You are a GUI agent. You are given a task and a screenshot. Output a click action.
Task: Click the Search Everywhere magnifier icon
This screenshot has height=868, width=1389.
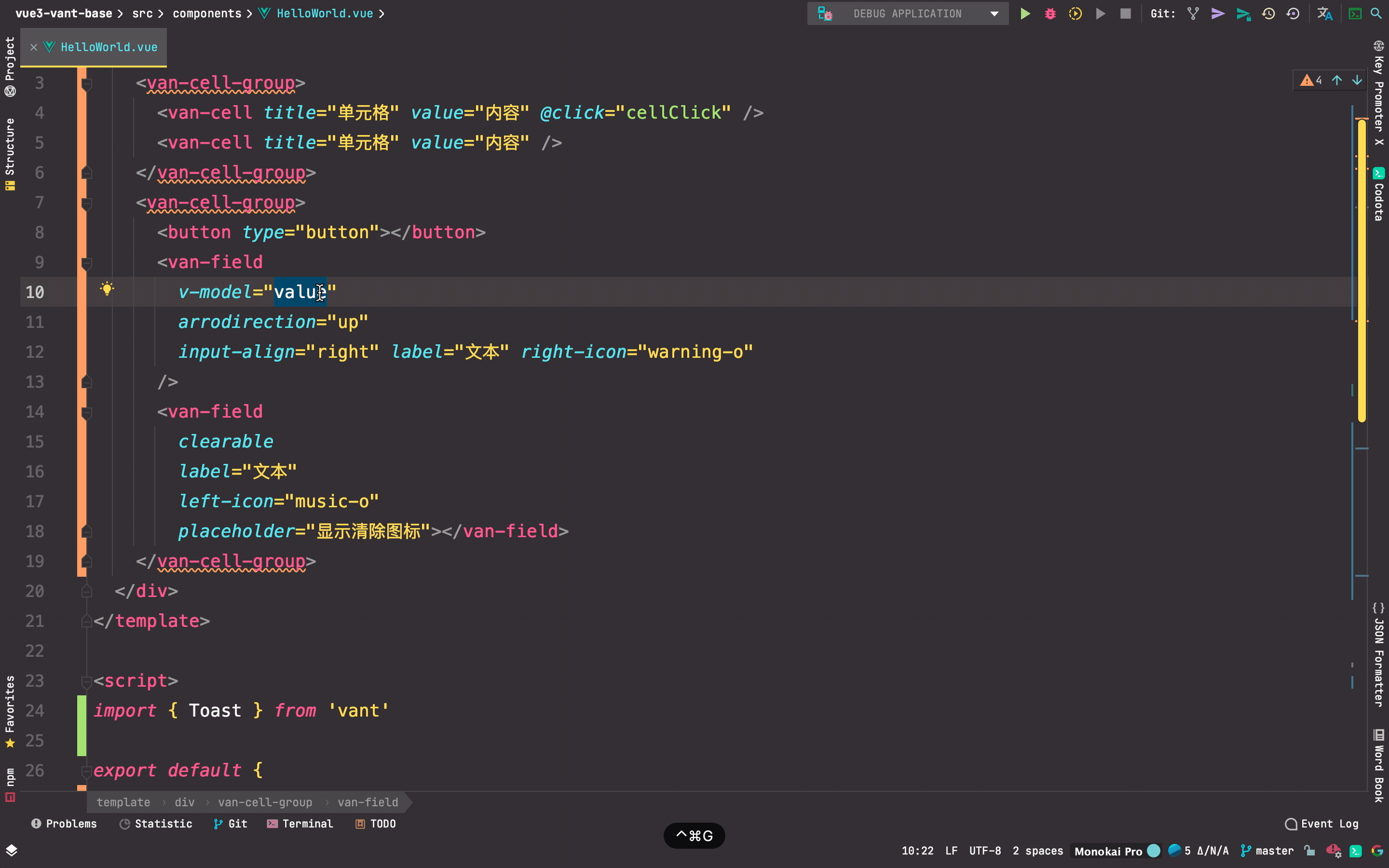(x=1376, y=14)
